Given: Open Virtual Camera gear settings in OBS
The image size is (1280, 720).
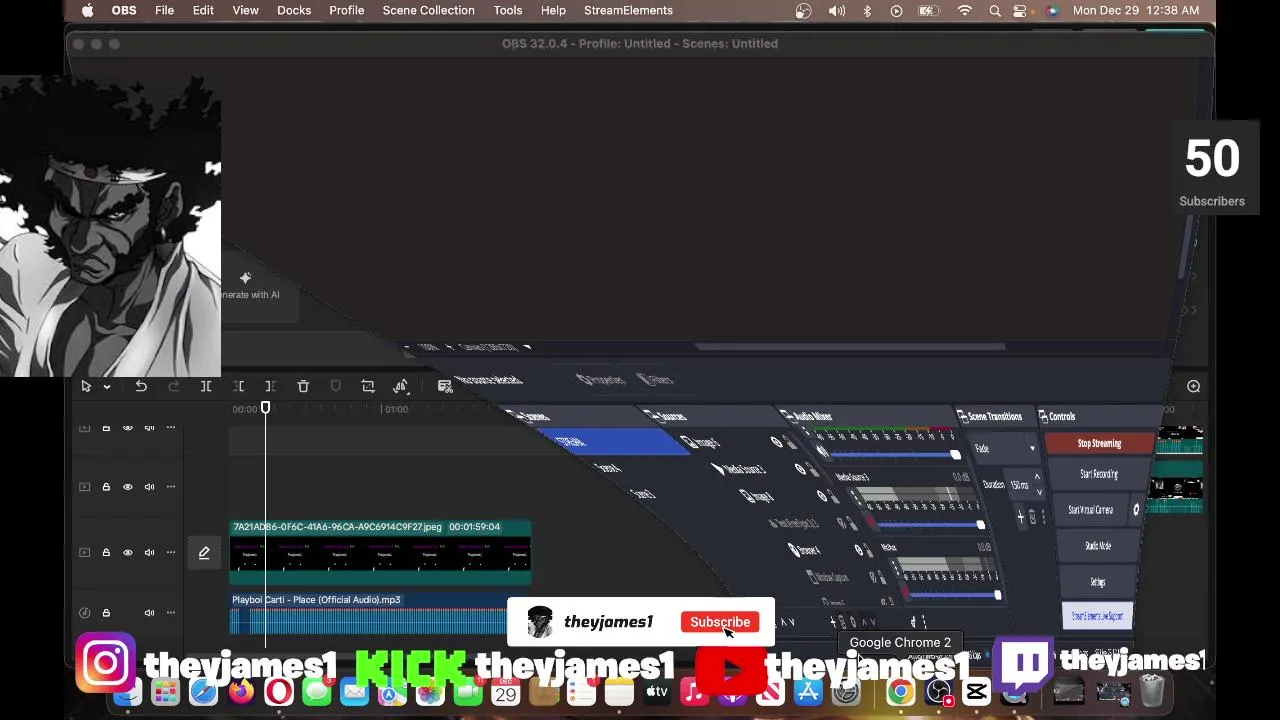Looking at the screenshot, I should (x=1135, y=510).
